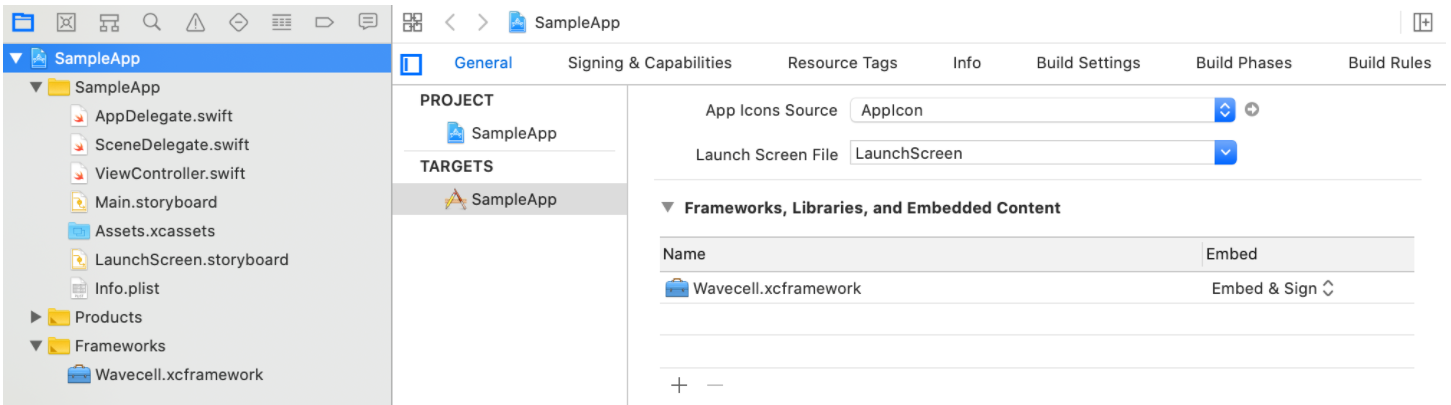Open the Report navigator speech bubble icon
This screenshot has width=1451, height=405.
pos(368,21)
